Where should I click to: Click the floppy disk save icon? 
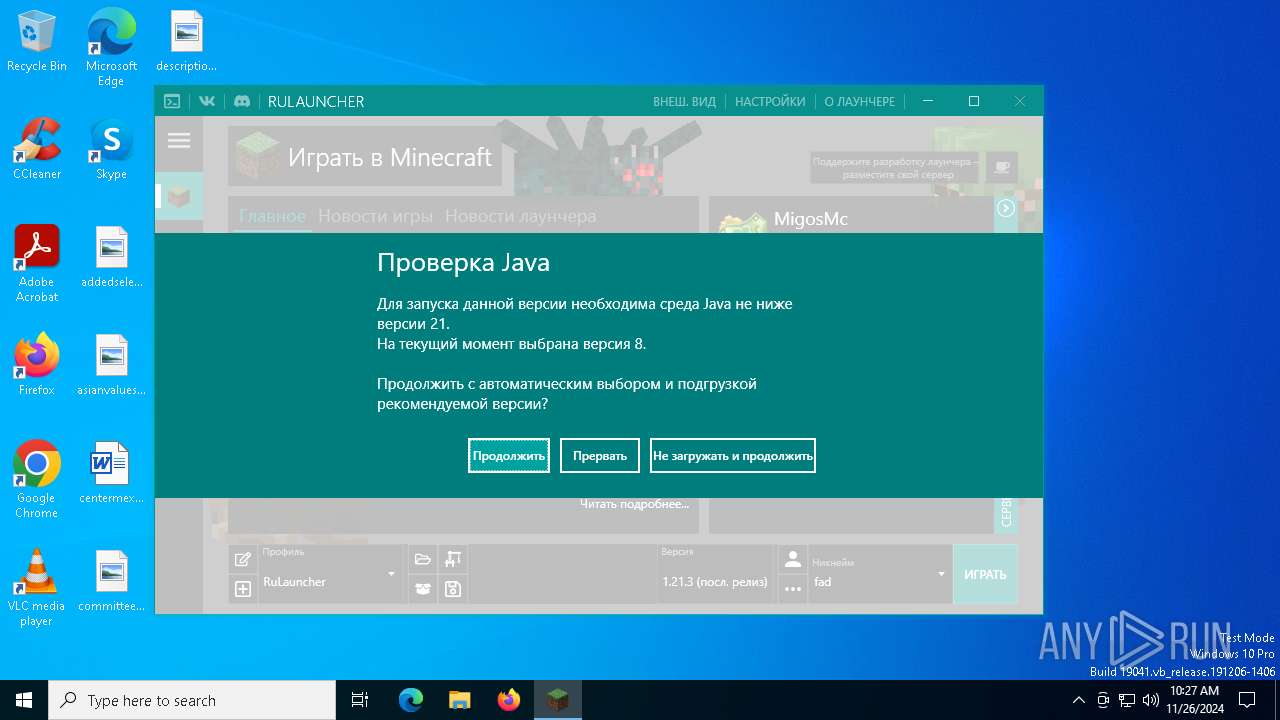[453, 589]
